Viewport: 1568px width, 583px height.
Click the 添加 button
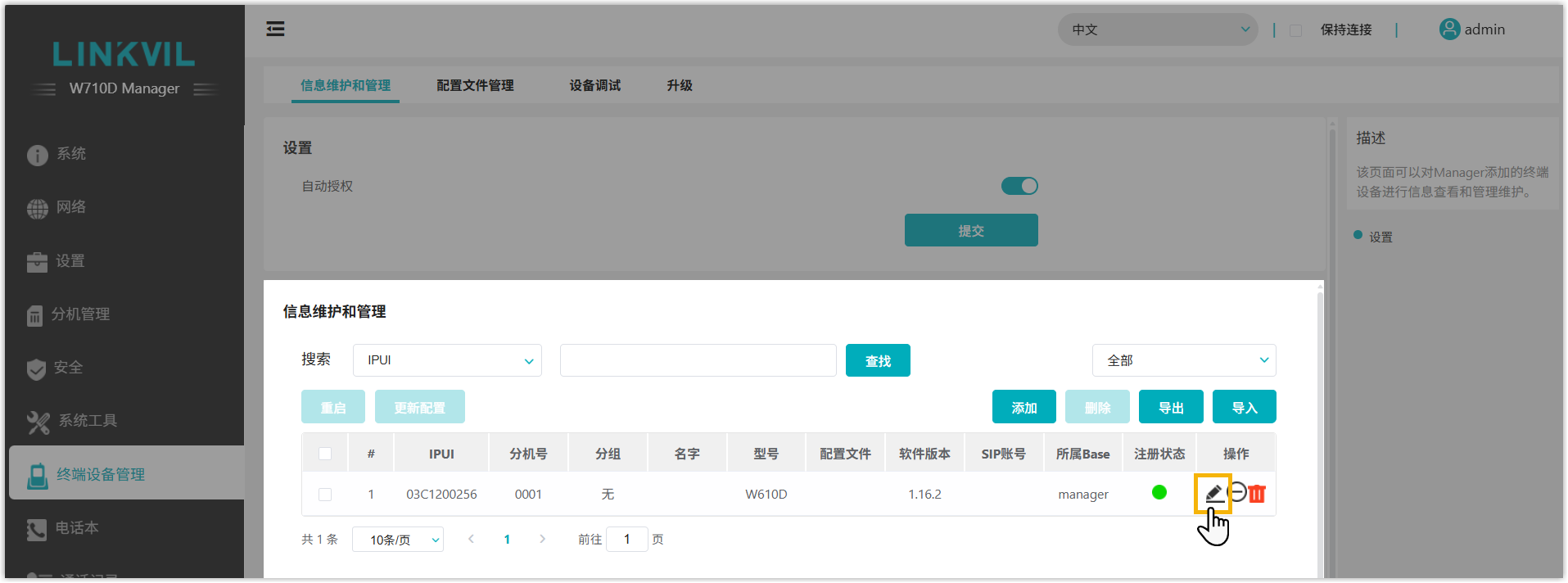tap(1023, 407)
